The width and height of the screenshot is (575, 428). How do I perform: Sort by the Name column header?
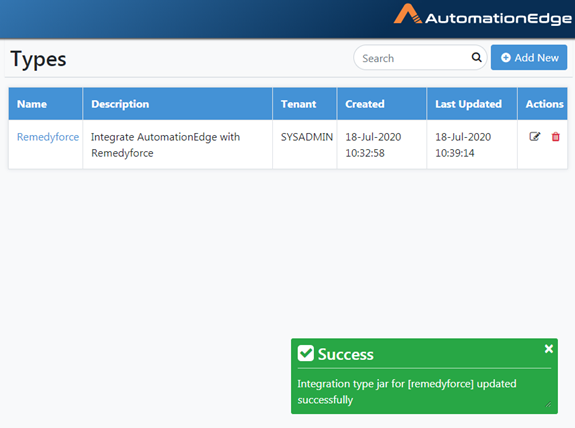(32, 104)
